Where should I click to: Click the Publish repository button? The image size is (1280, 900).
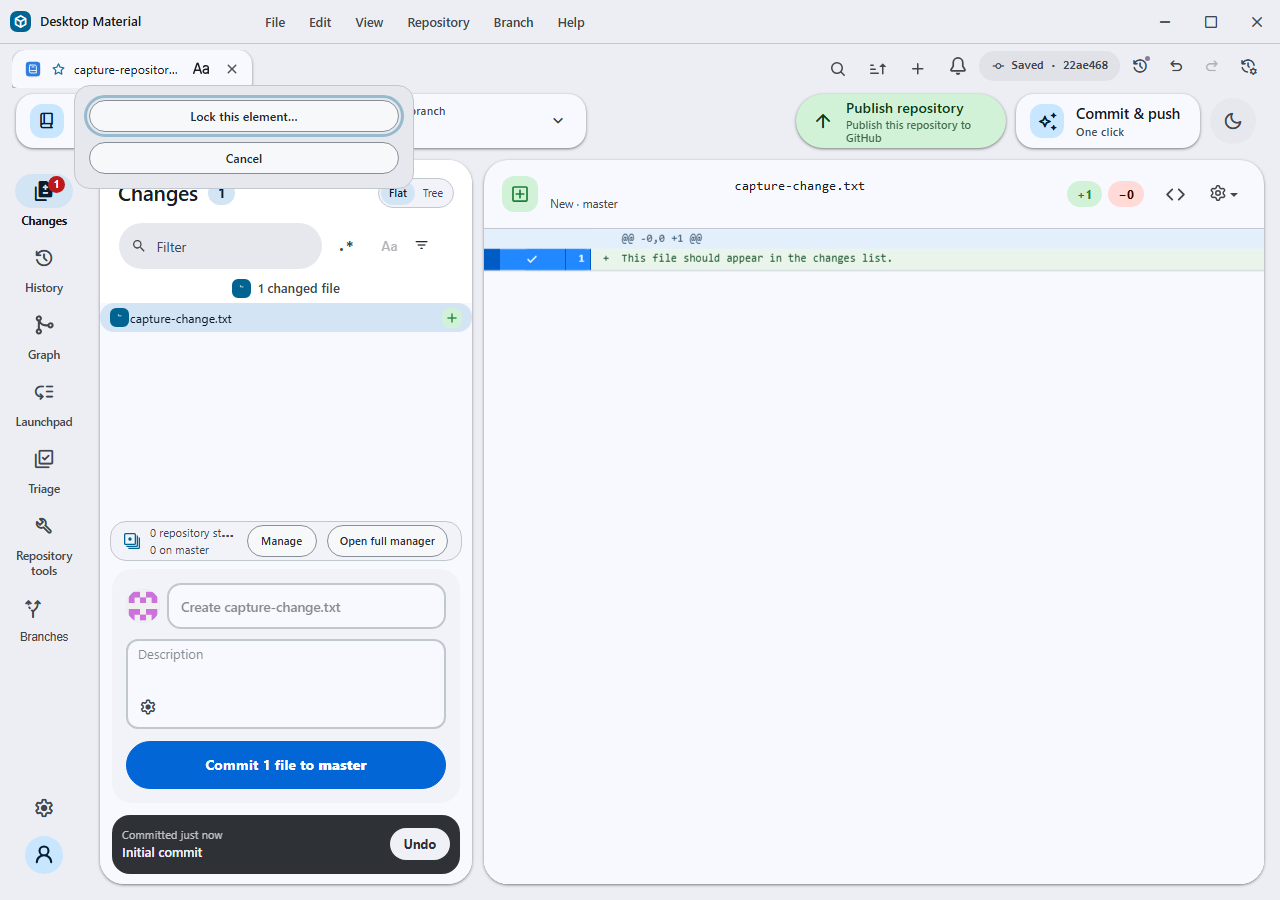pos(901,121)
